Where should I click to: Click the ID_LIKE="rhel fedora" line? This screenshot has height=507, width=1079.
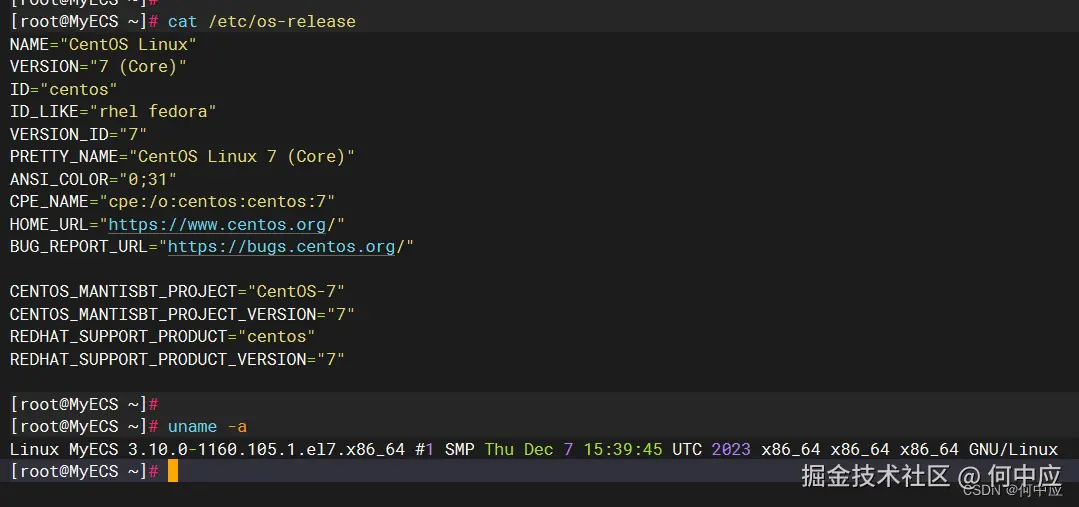point(113,111)
